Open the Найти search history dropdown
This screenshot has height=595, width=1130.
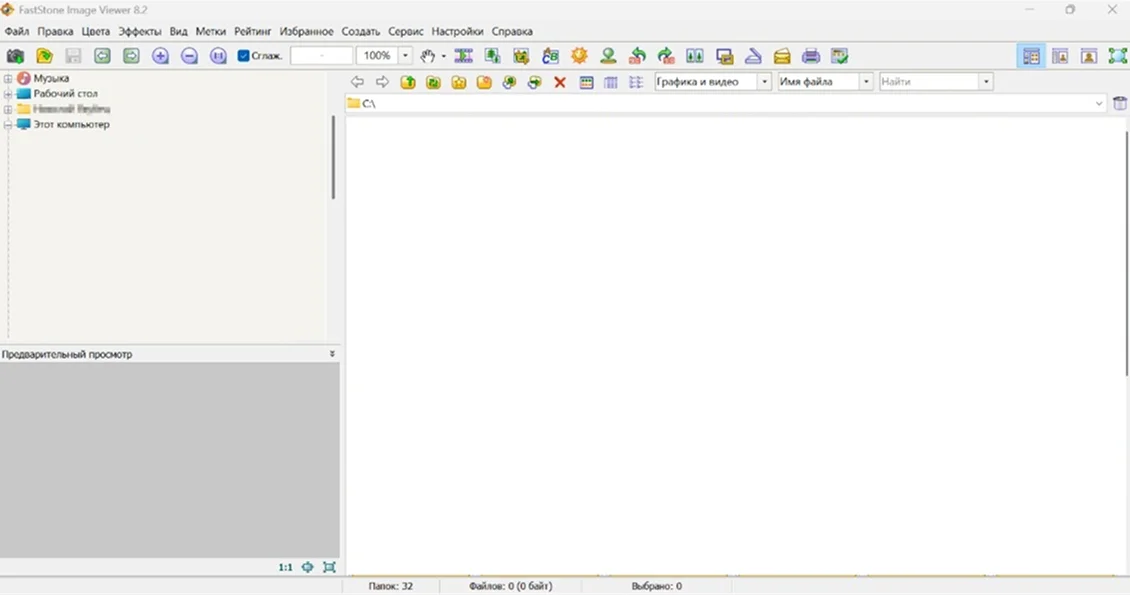pyautogui.click(x=986, y=82)
